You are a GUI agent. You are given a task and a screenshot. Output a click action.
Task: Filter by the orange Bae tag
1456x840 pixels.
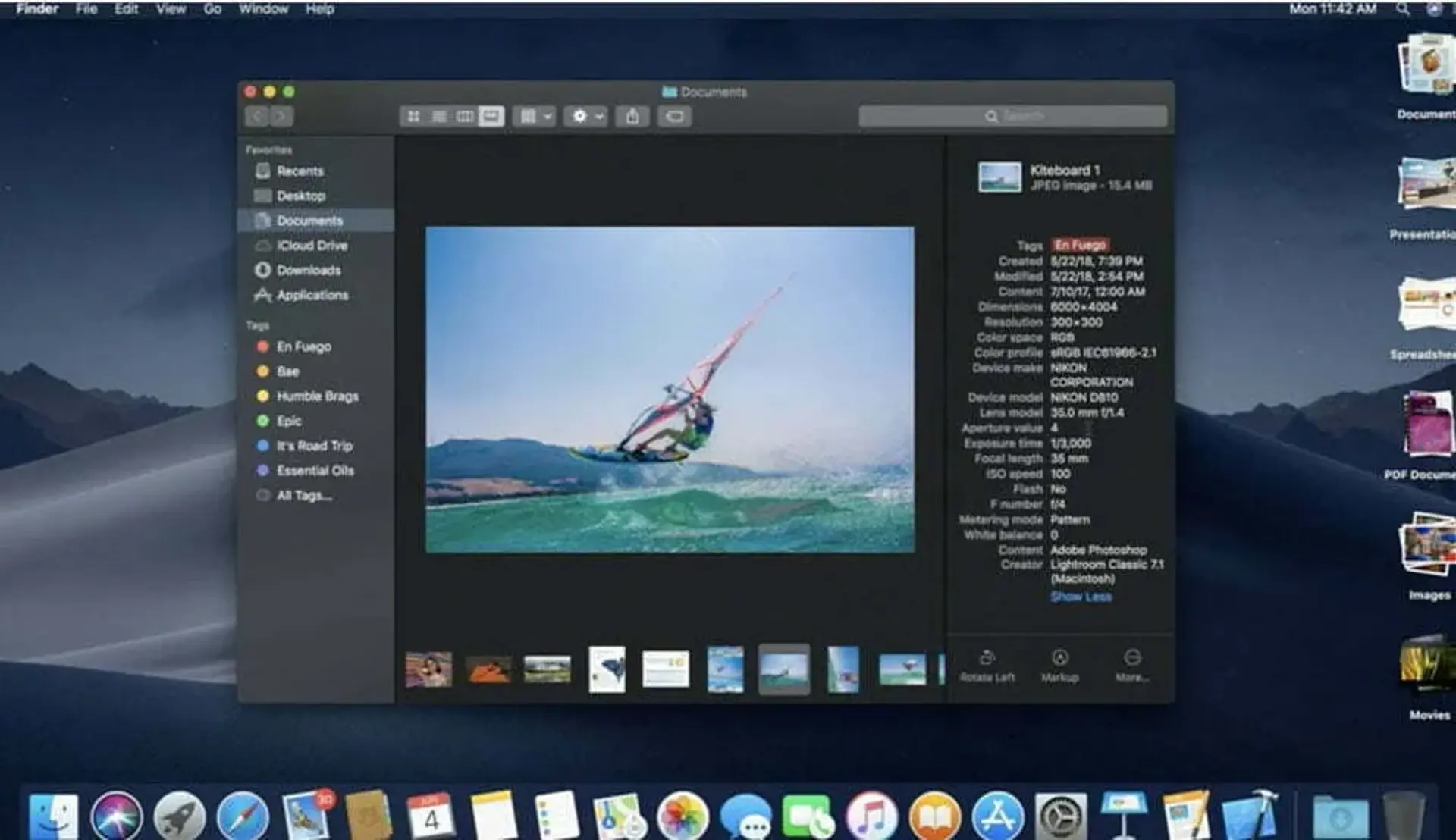click(316, 371)
